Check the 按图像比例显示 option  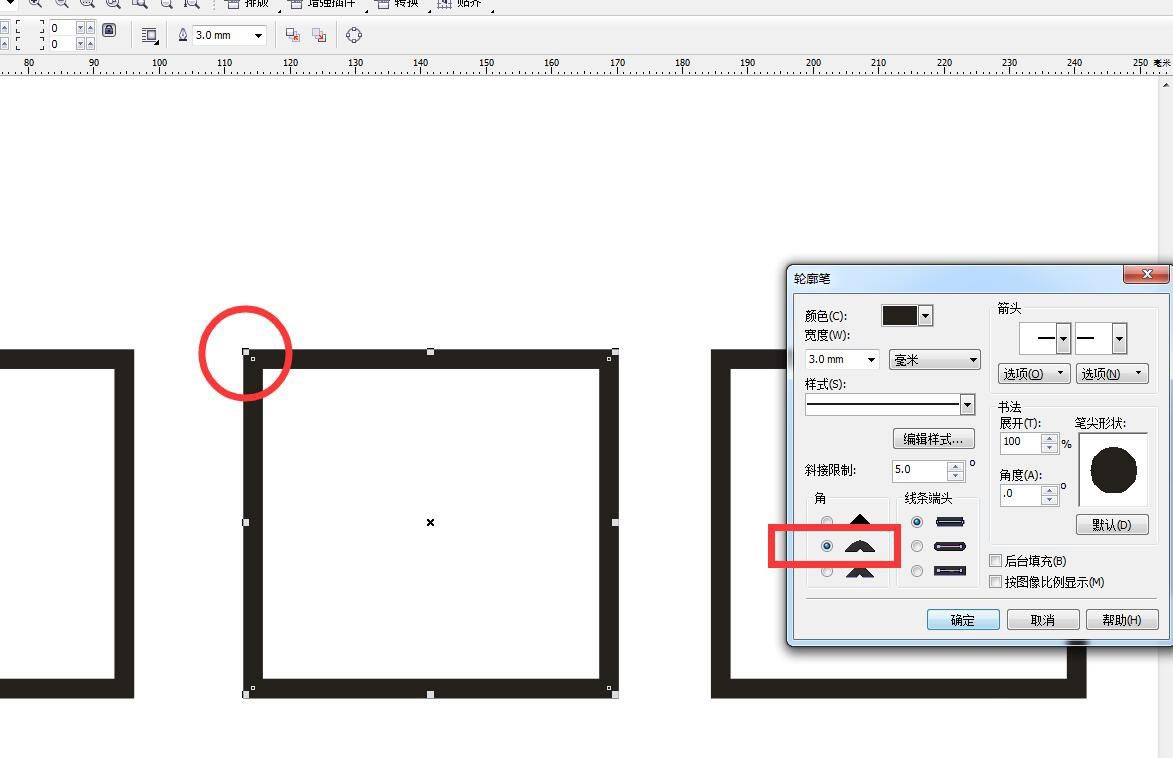coord(996,581)
